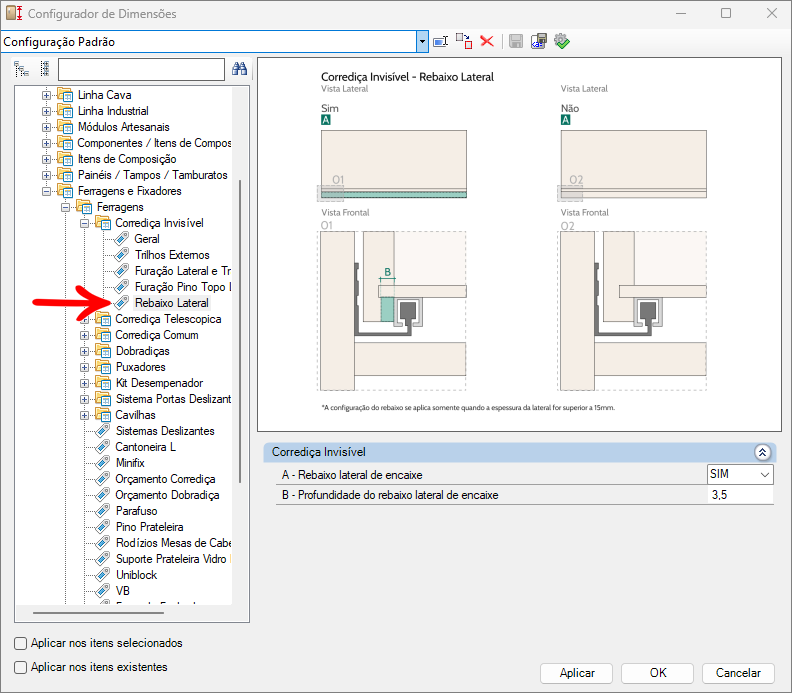Collapse the Ferragens e Fixadores node

point(46,191)
